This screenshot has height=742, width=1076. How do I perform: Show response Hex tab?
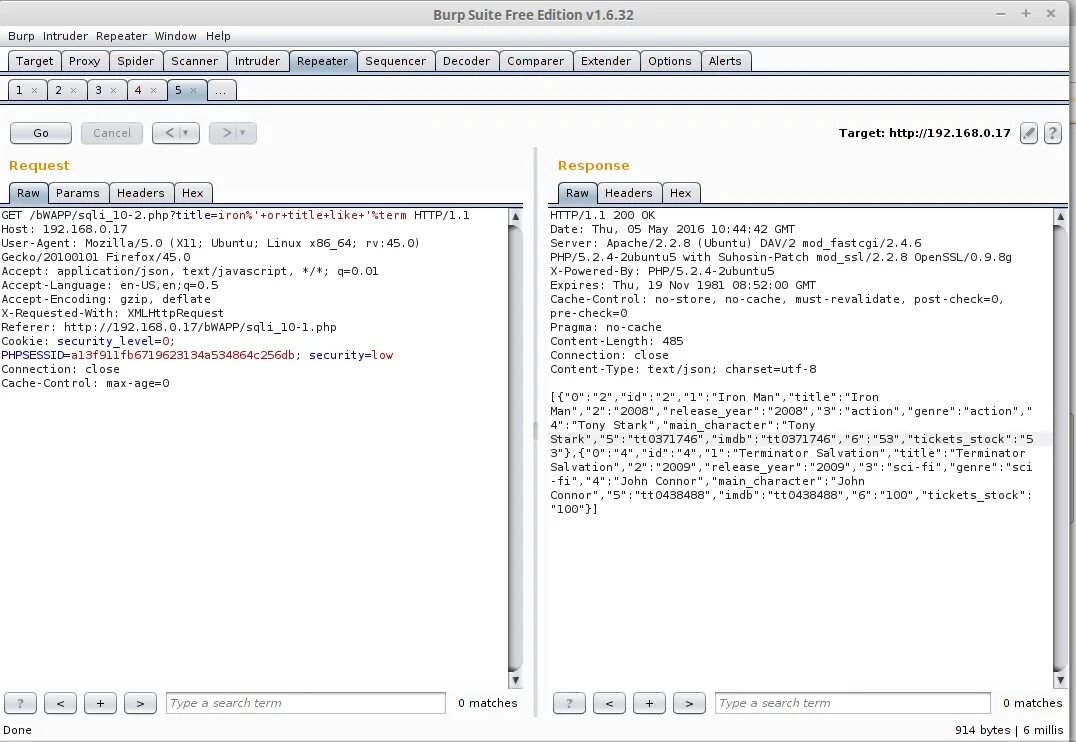coord(681,194)
